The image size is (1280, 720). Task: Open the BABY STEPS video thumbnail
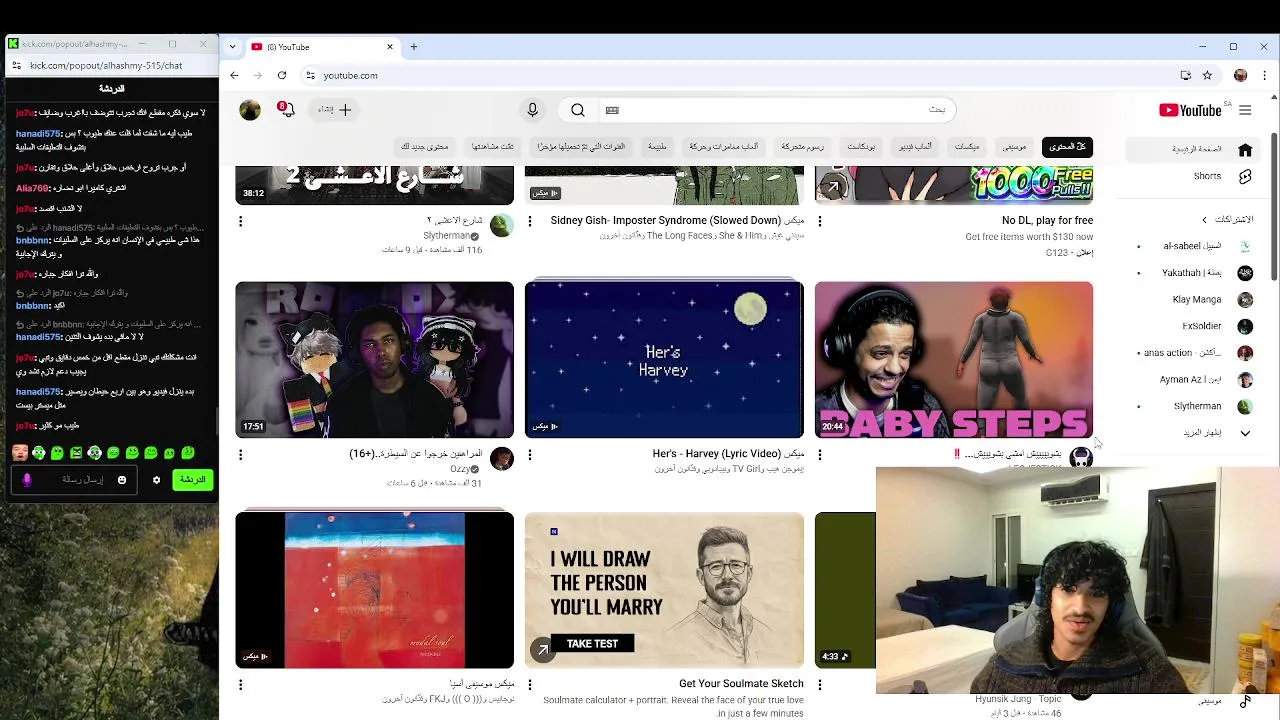coord(954,360)
